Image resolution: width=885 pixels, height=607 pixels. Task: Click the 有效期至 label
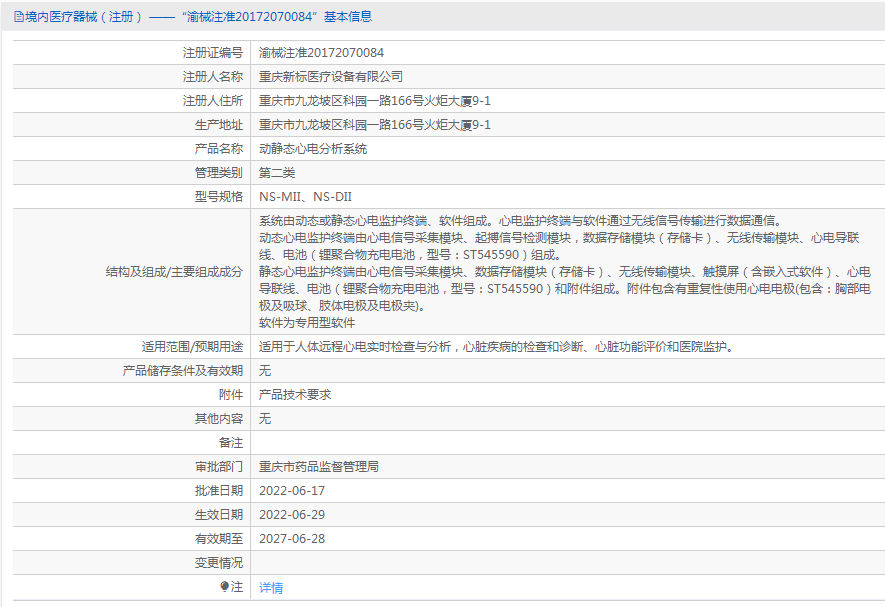click(219, 539)
